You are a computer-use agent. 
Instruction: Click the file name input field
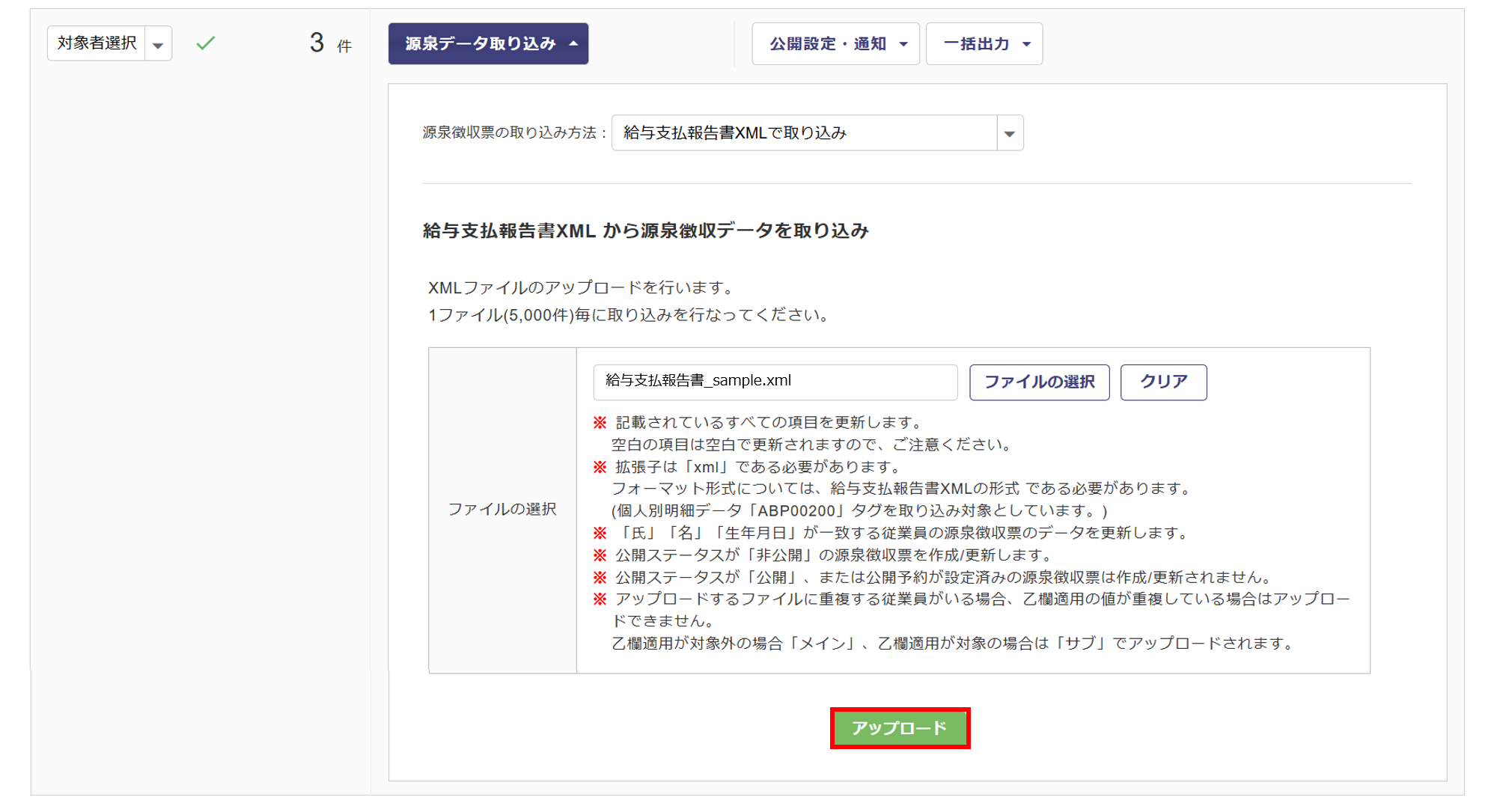click(x=775, y=382)
